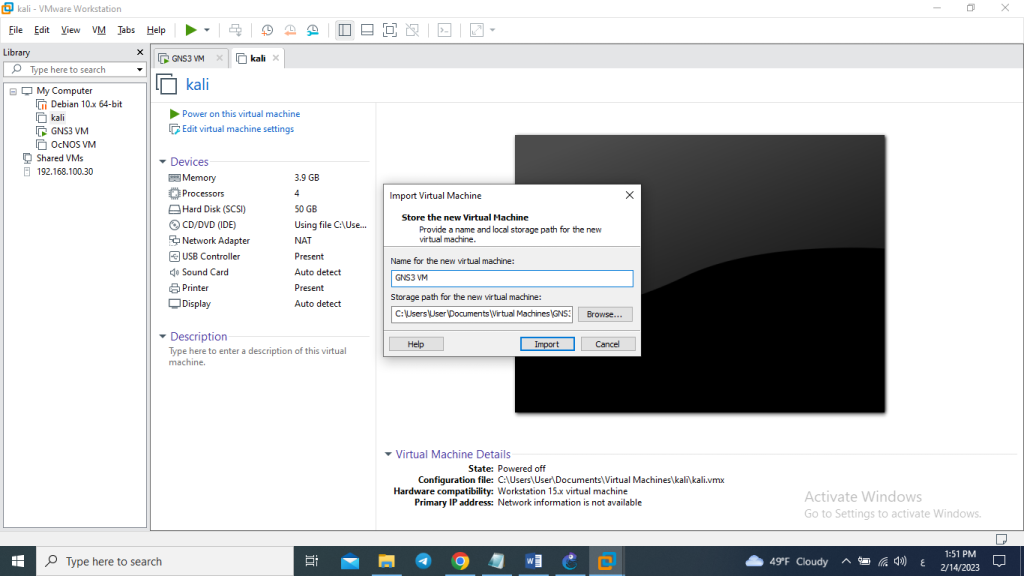Open the power options dropdown arrow
The height and width of the screenshot is (576, 1024).
(x=207, y=30)
